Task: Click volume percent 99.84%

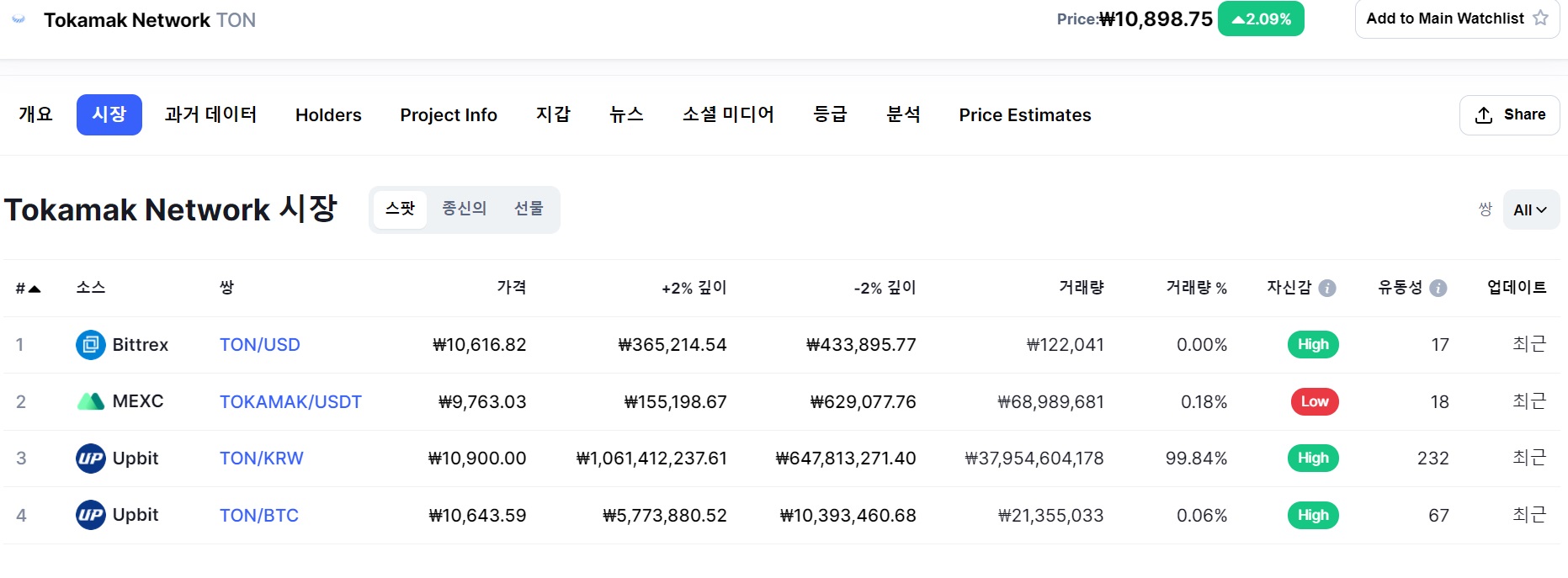Action: coord(1196,459)
